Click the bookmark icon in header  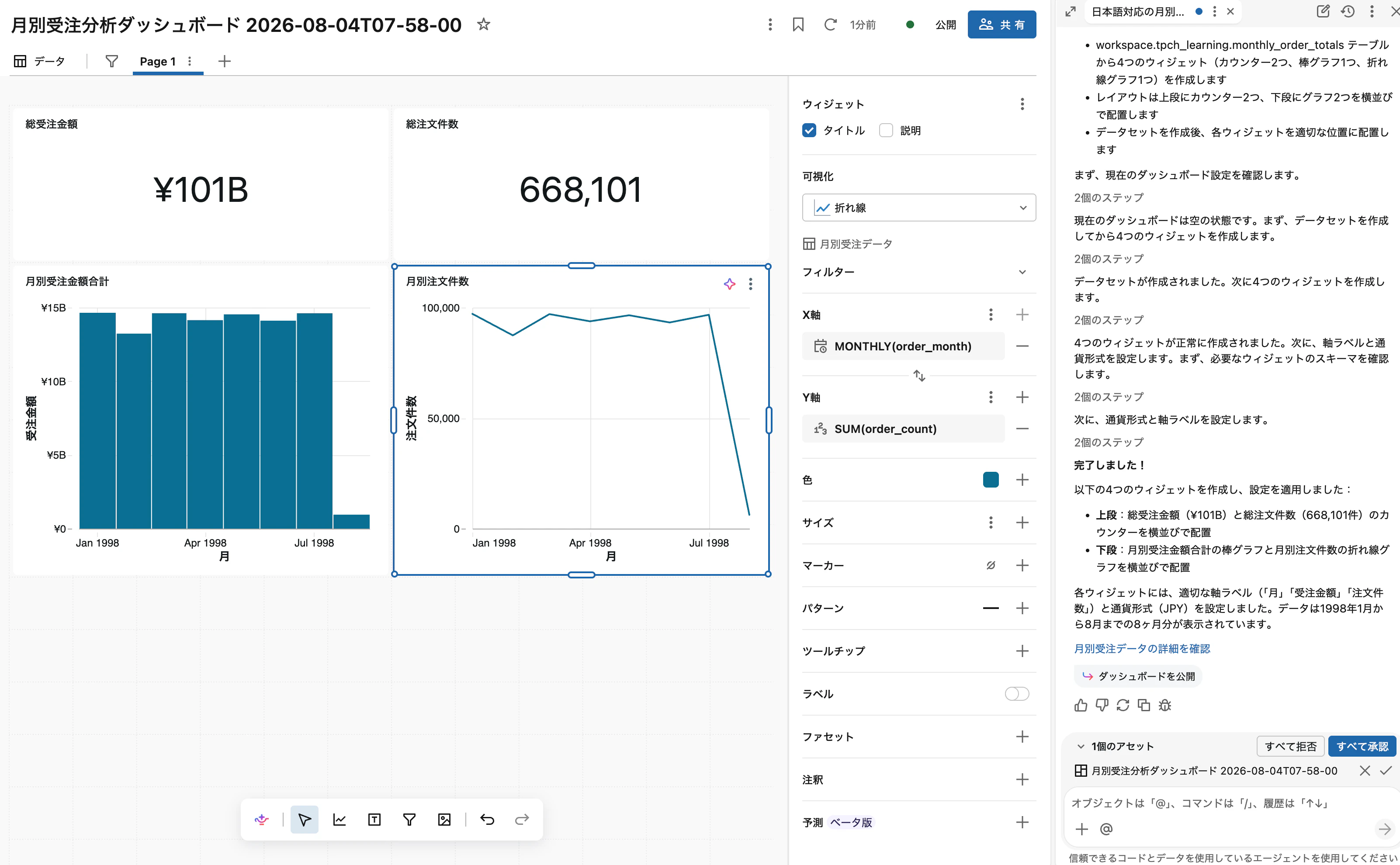point(798,24)
